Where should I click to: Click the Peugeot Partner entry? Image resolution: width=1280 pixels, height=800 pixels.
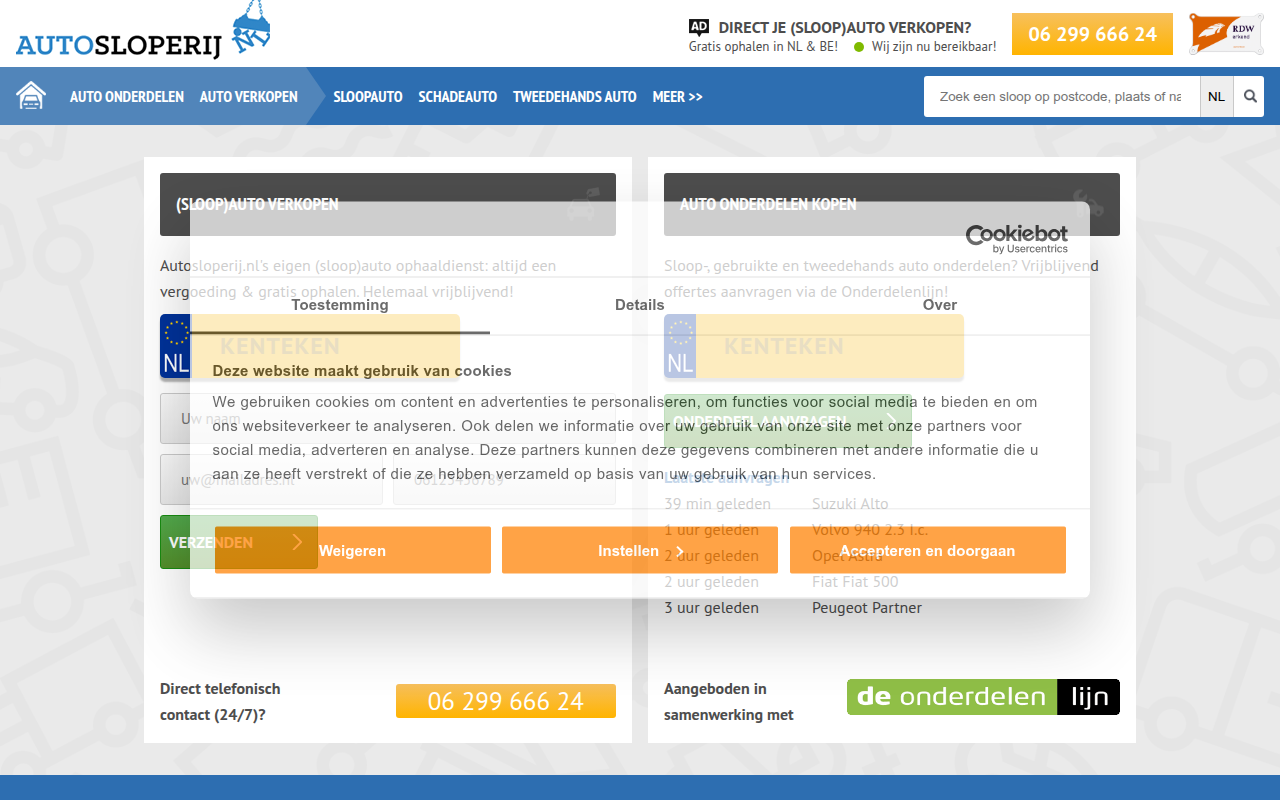pyautogui.click(x=867, y=608)
